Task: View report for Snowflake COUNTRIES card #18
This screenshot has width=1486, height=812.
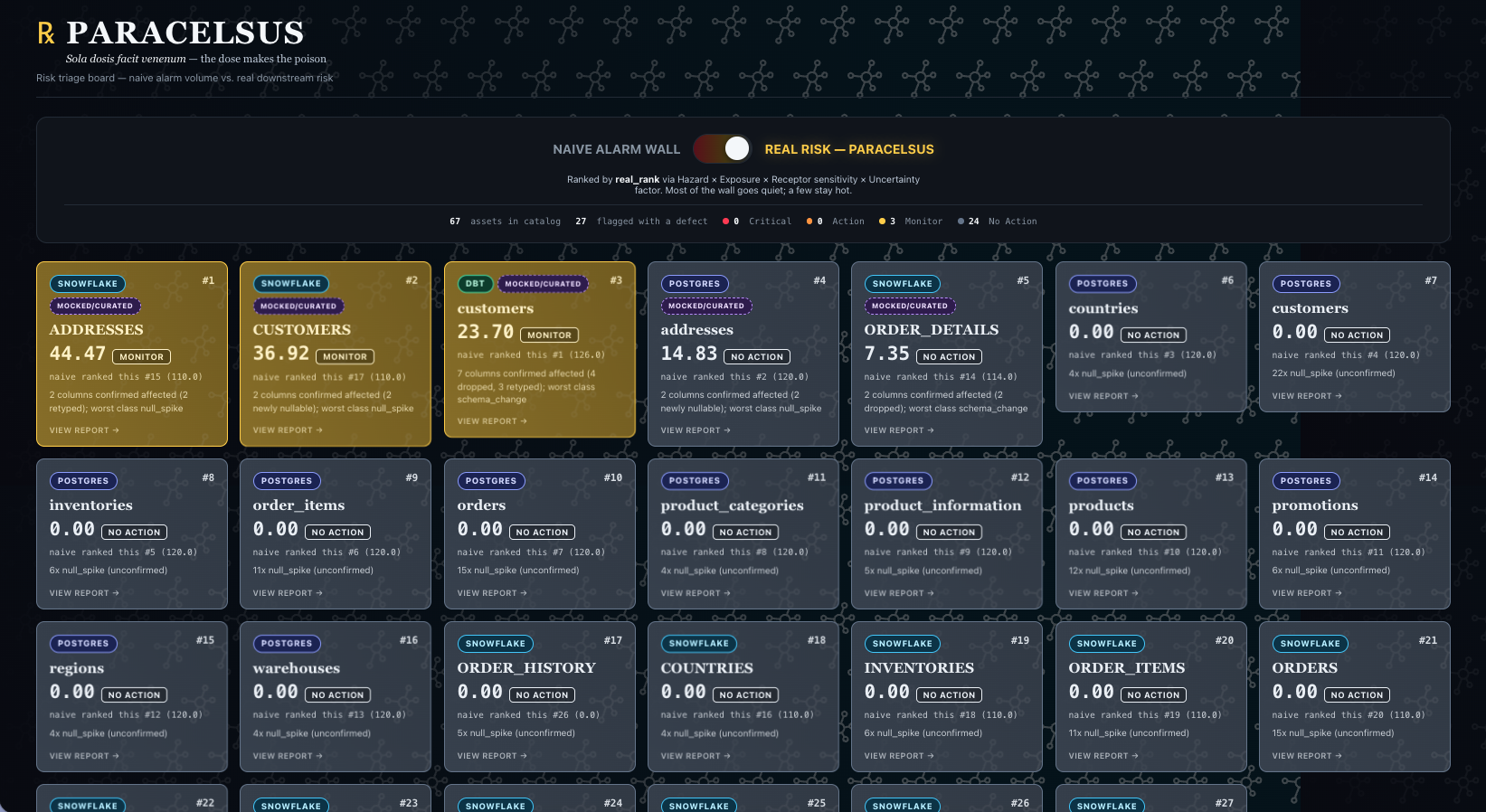Action: point(696,756)
